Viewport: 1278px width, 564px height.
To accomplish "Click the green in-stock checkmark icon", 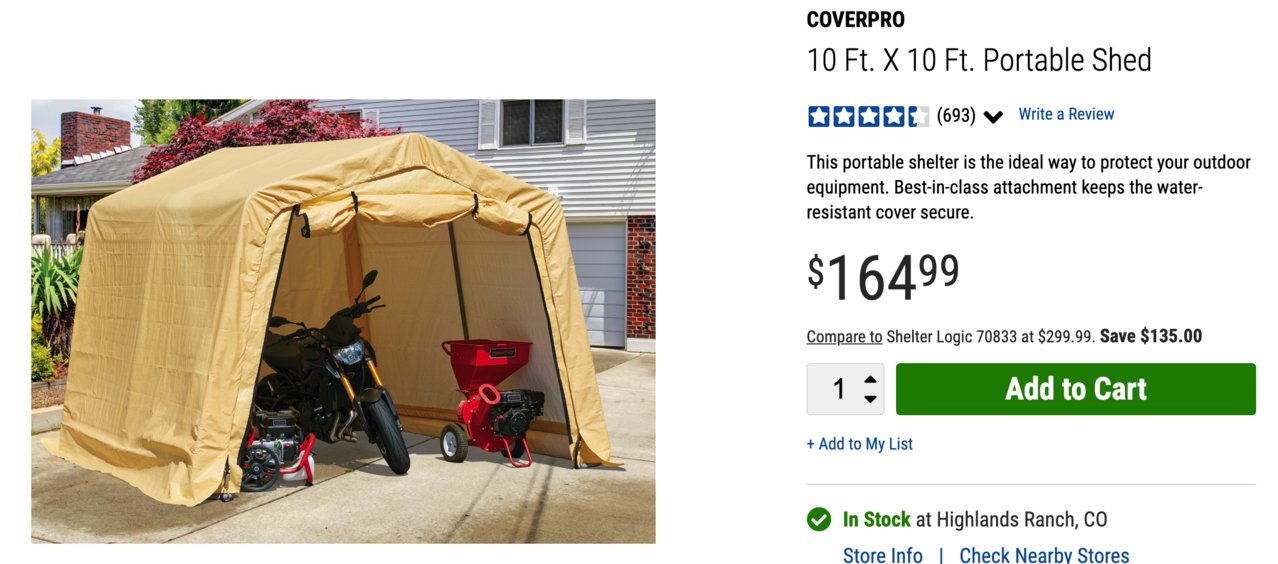I will coord(819,520).
